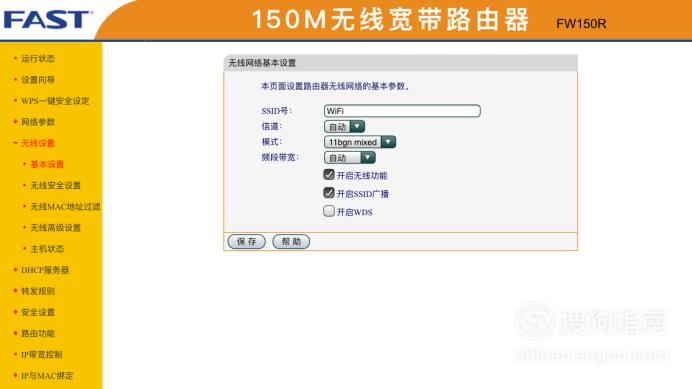The width and height of the screenshot is (692, 389).
Task: Expand 转发规则 menu
Action: (38, 291)
